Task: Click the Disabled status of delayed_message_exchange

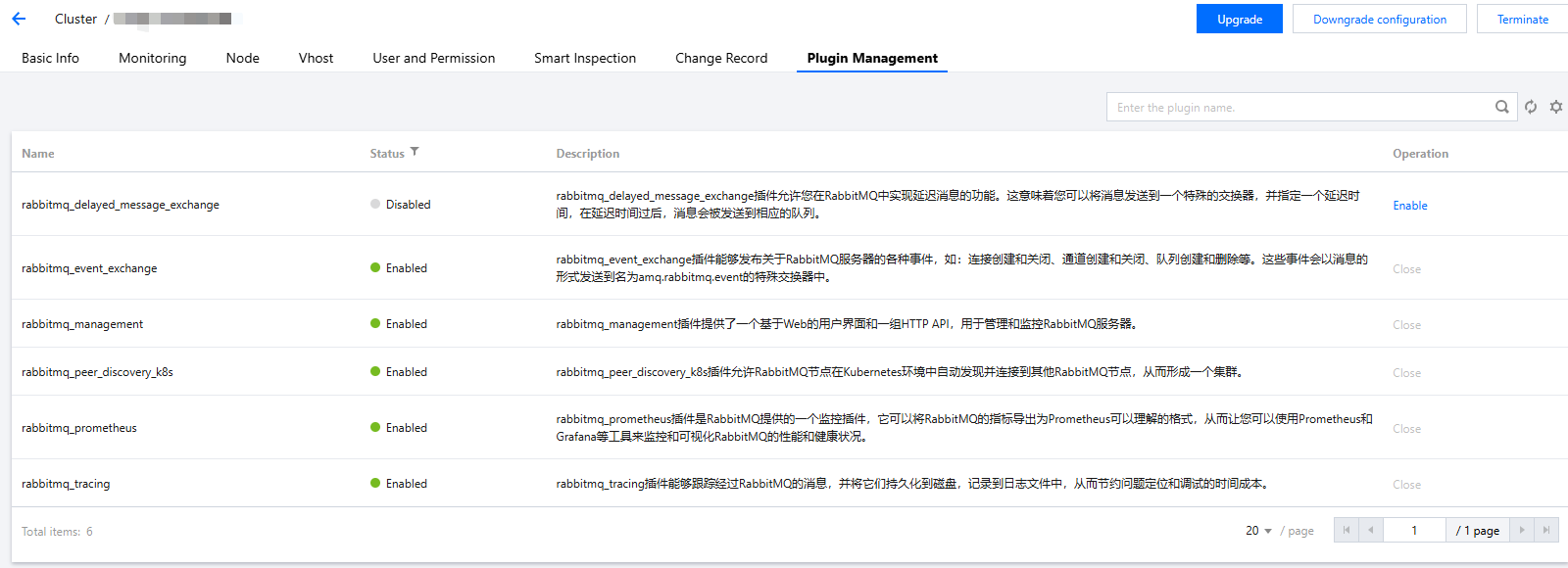Action: [x=401, y=205]
